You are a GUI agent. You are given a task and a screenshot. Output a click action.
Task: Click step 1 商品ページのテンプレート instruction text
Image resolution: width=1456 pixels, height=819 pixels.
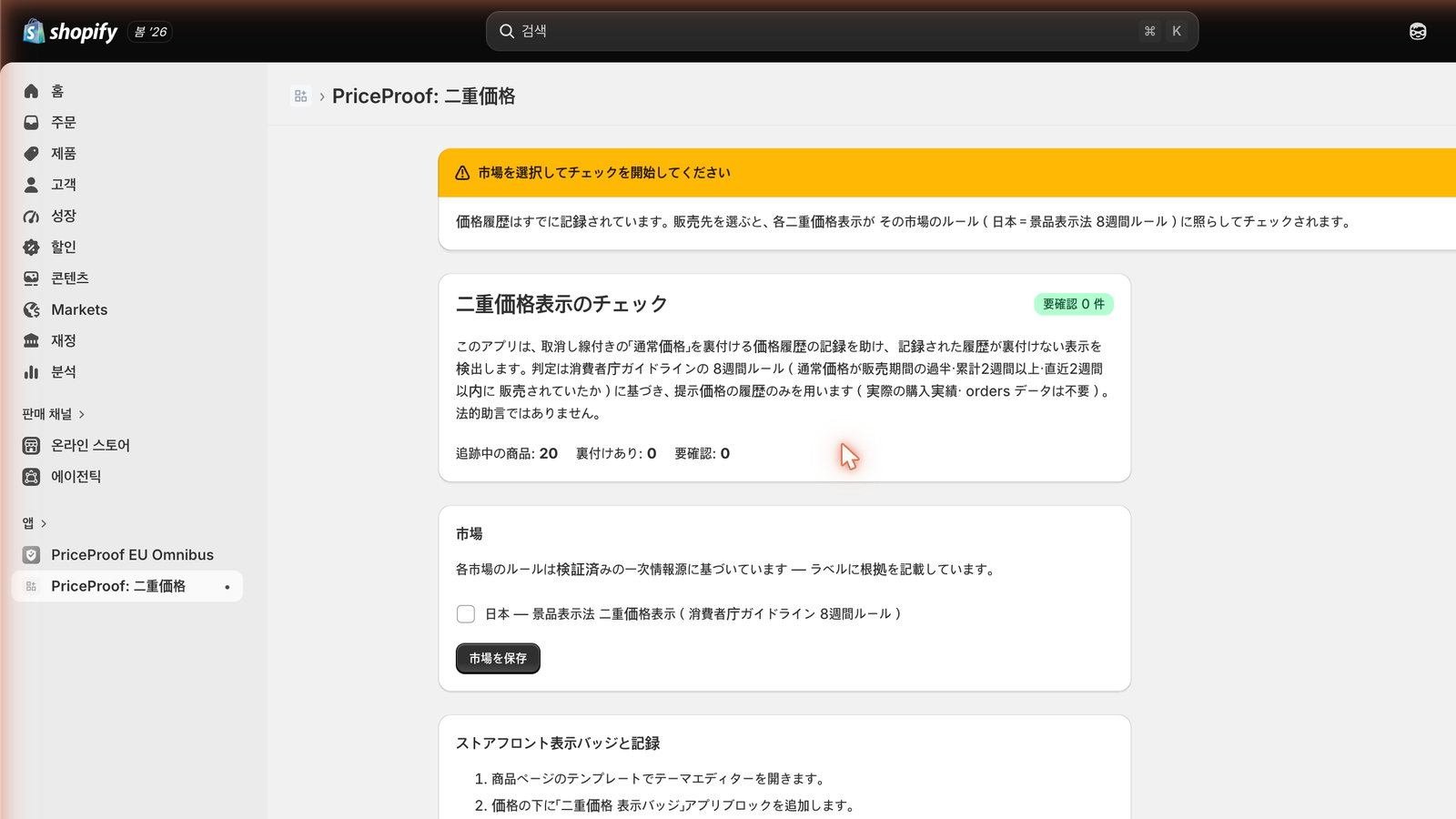click(660, 779)
